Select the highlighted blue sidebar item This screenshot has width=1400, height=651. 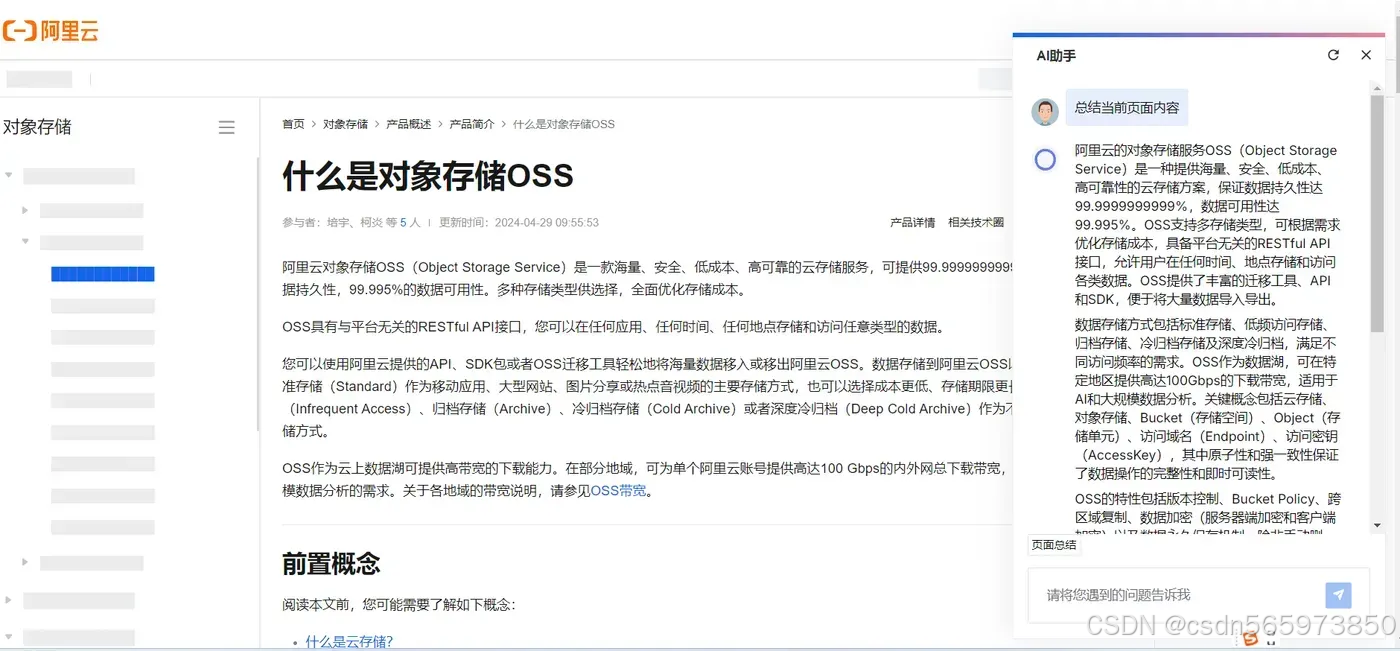103,274
